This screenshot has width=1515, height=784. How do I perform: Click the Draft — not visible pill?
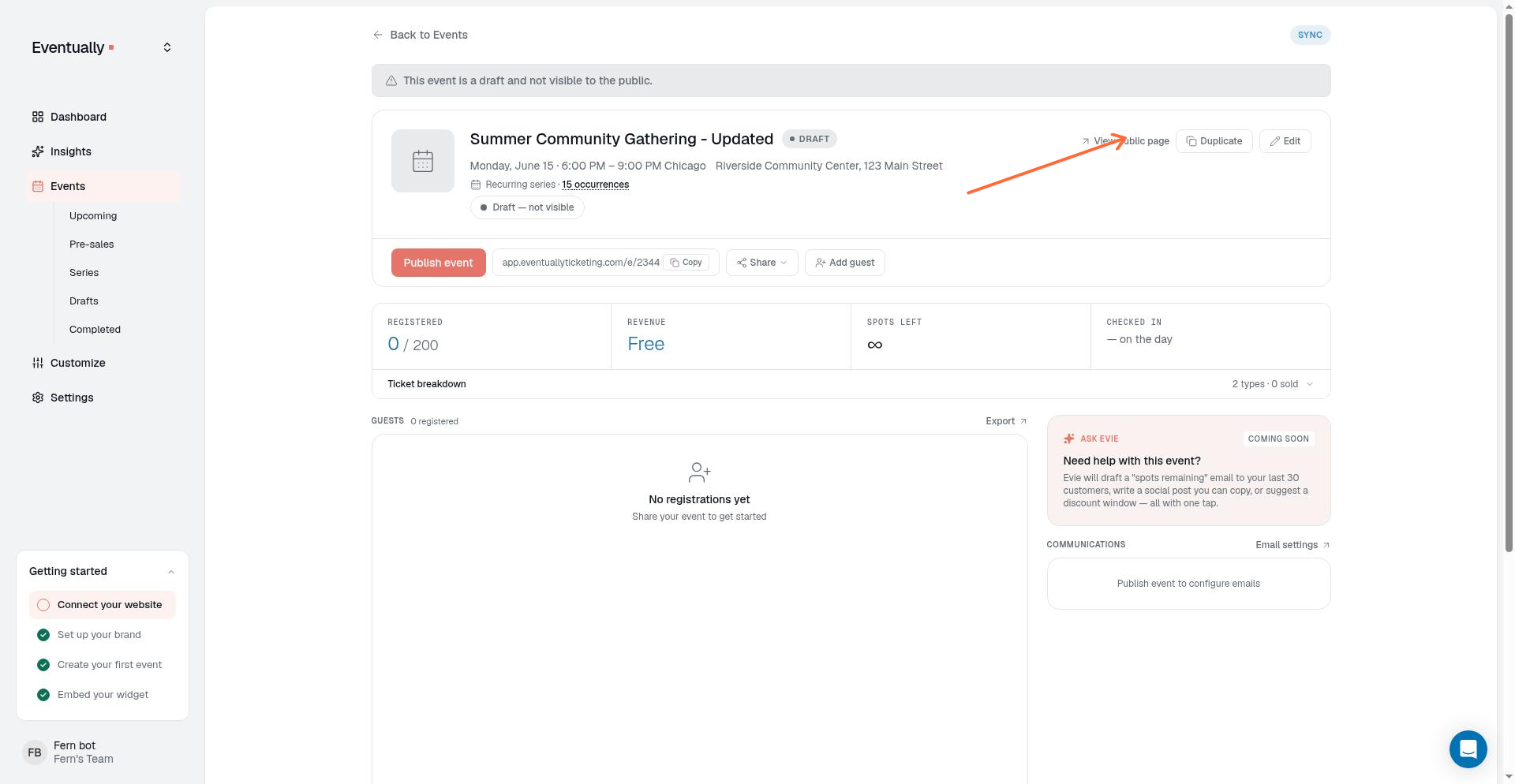(527, 207)
